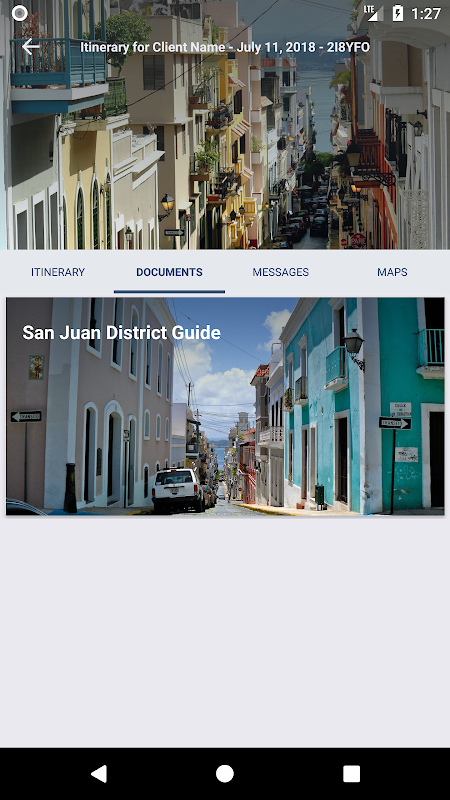Switch to the Itinerary tab
The image size is (450, 800).
[58, 272]
